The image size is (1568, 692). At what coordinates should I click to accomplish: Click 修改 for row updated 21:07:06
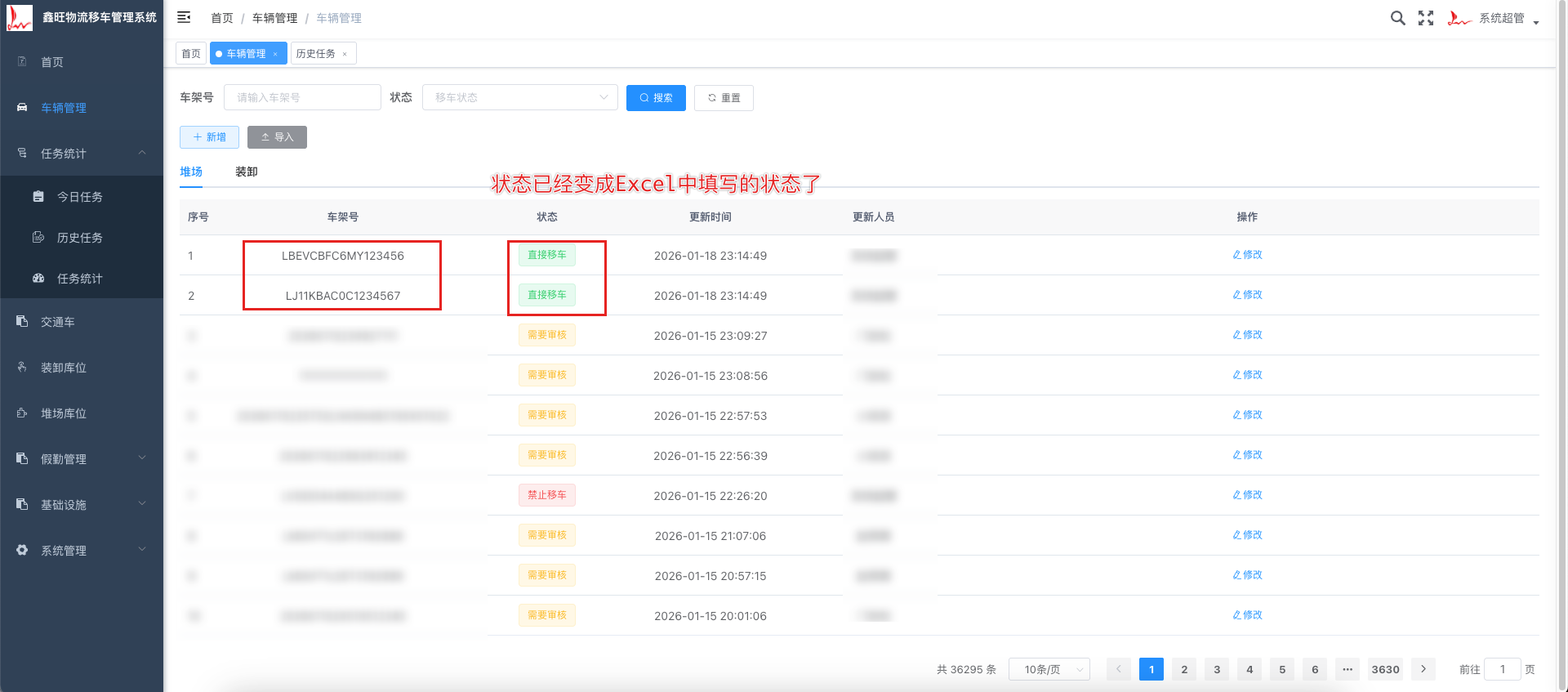pos(1247,535)
